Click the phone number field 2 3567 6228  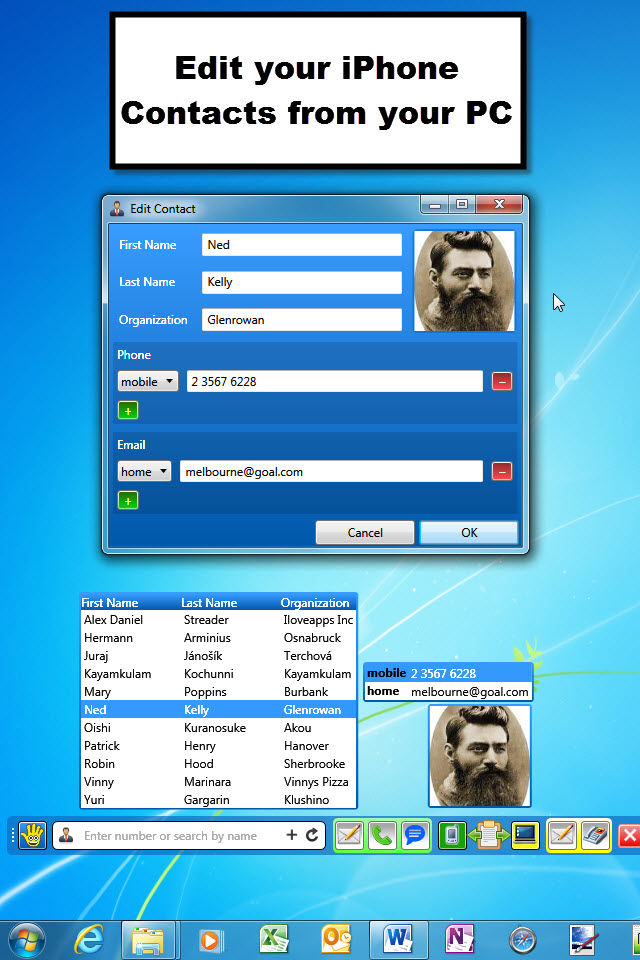[x=335, y=381]
